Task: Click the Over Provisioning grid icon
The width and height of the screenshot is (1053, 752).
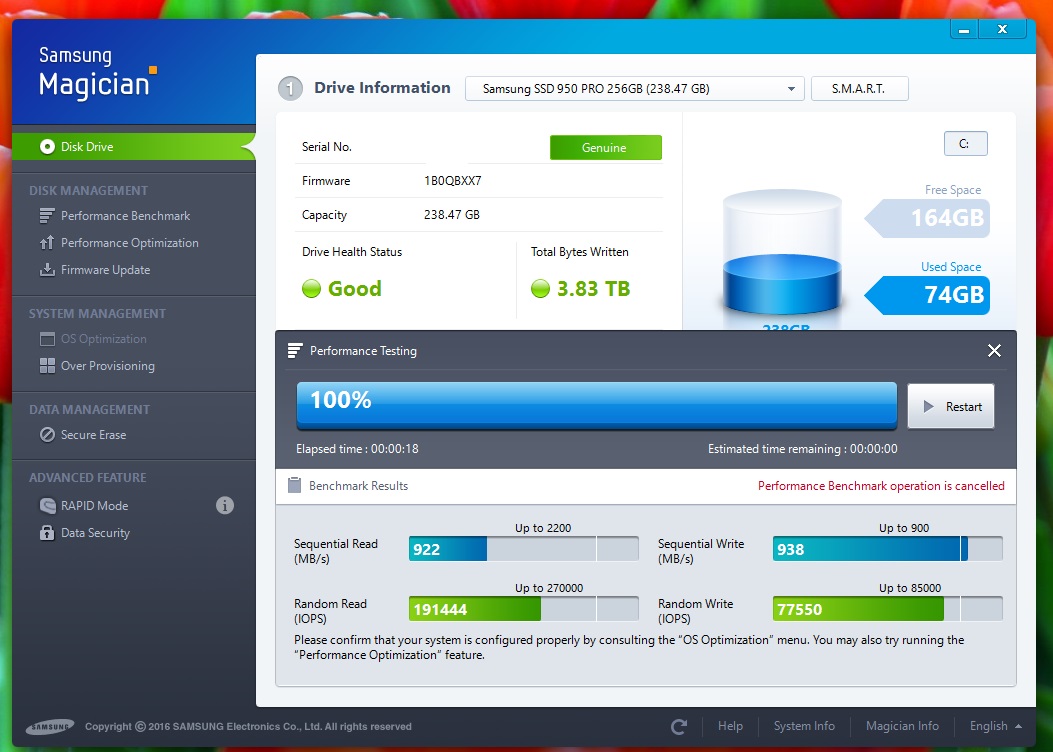Action: click(46, 366)
